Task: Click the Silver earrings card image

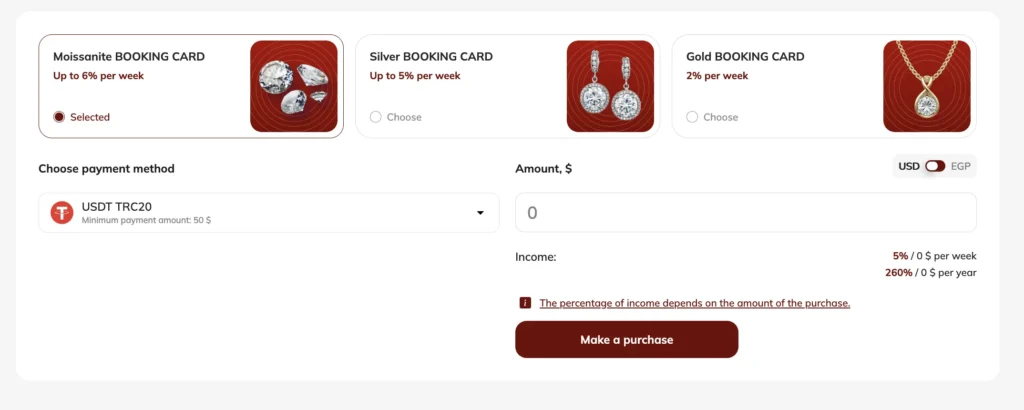Action: coord(610,86)
